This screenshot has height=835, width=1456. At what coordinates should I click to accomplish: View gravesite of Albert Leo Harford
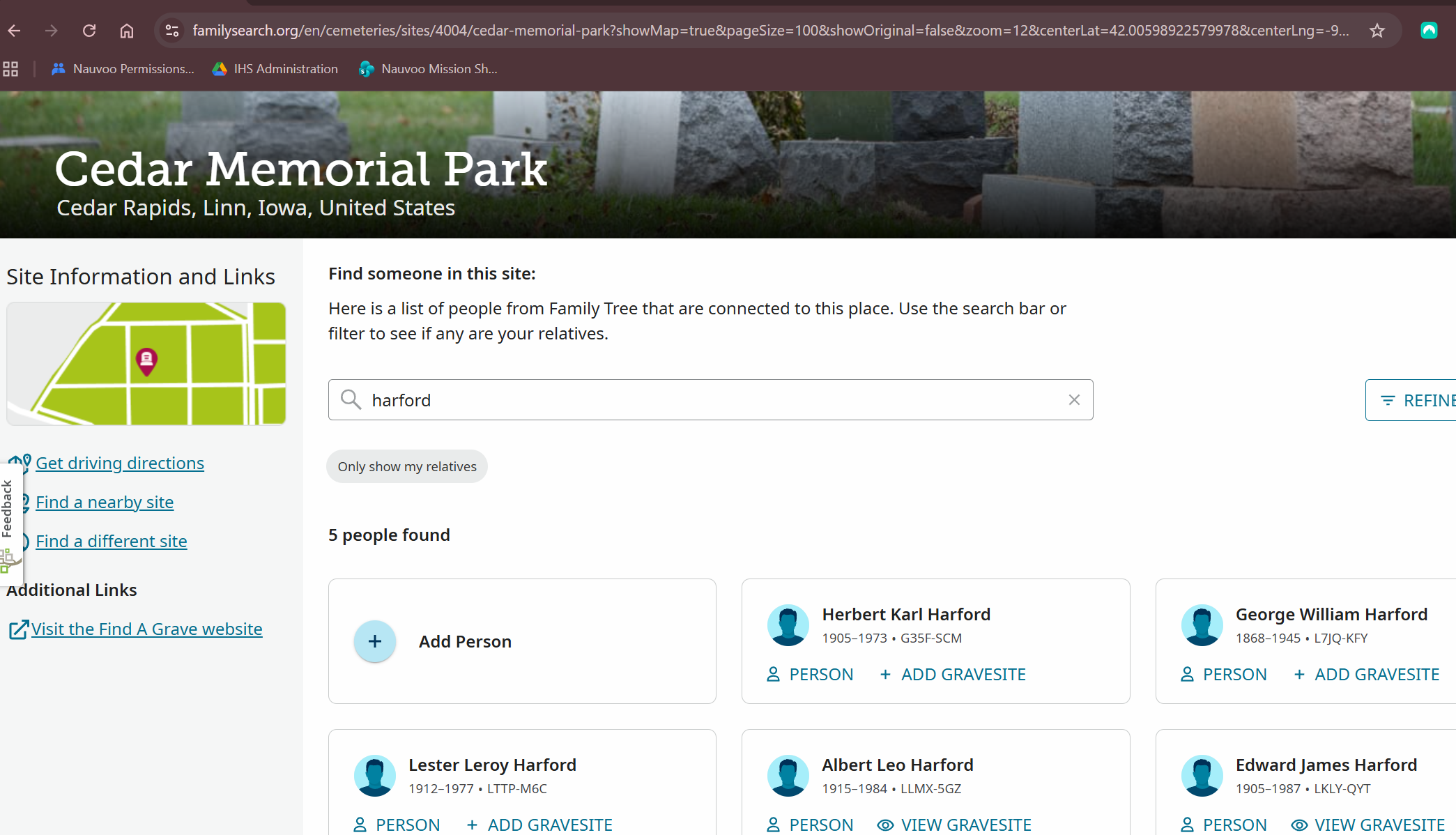point(954,825)
